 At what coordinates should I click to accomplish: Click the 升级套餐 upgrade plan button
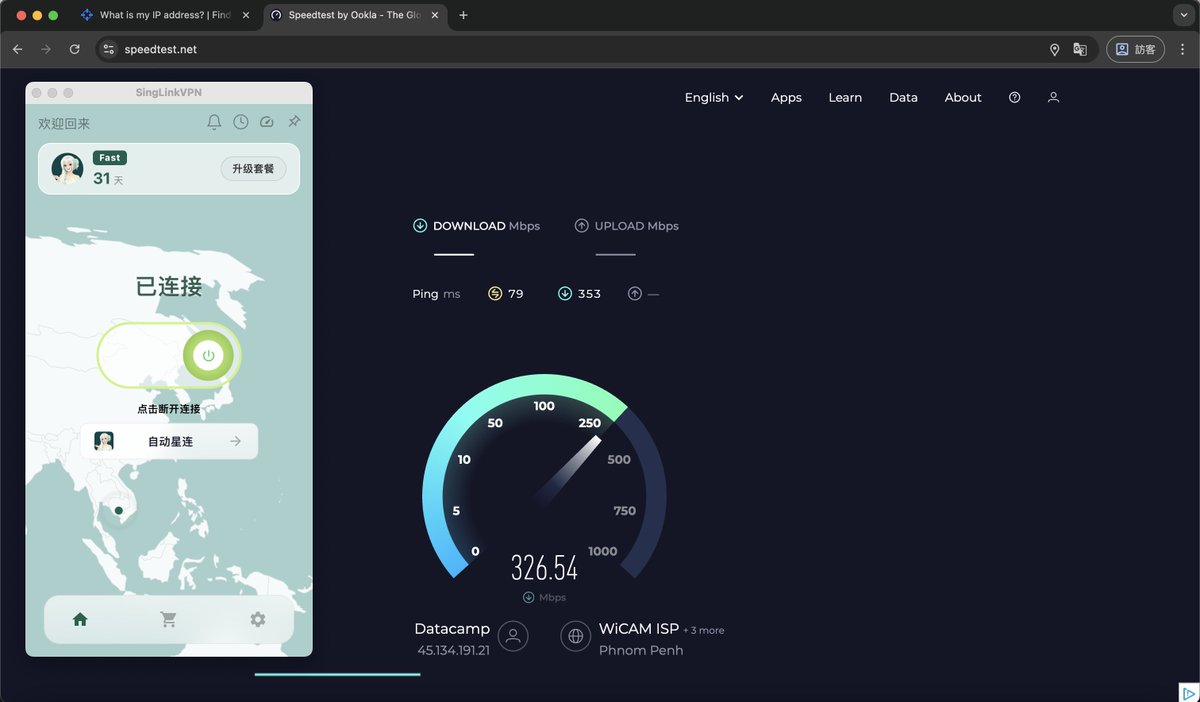click(253, 169)
